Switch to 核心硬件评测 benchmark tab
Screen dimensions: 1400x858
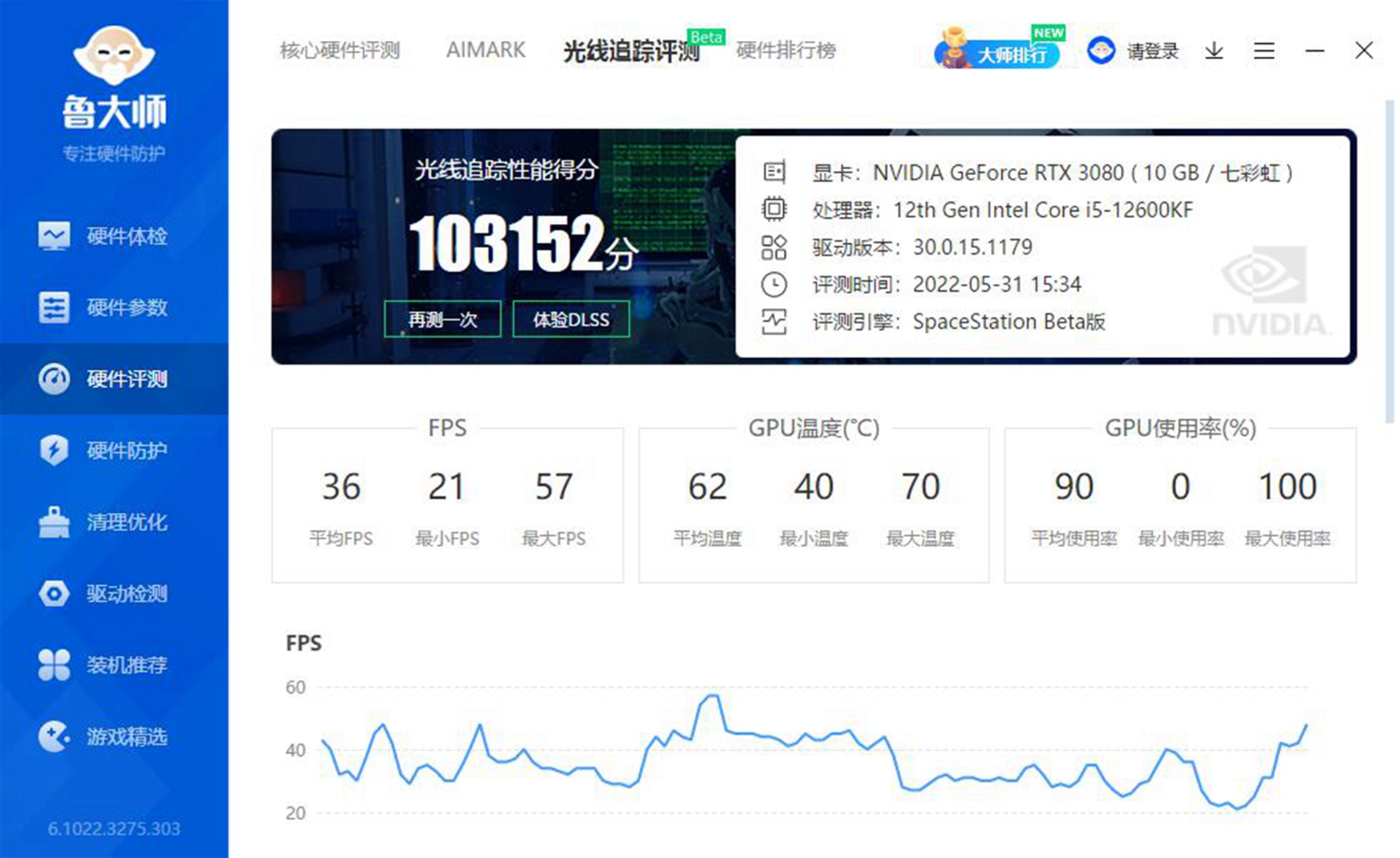point(340,50)
